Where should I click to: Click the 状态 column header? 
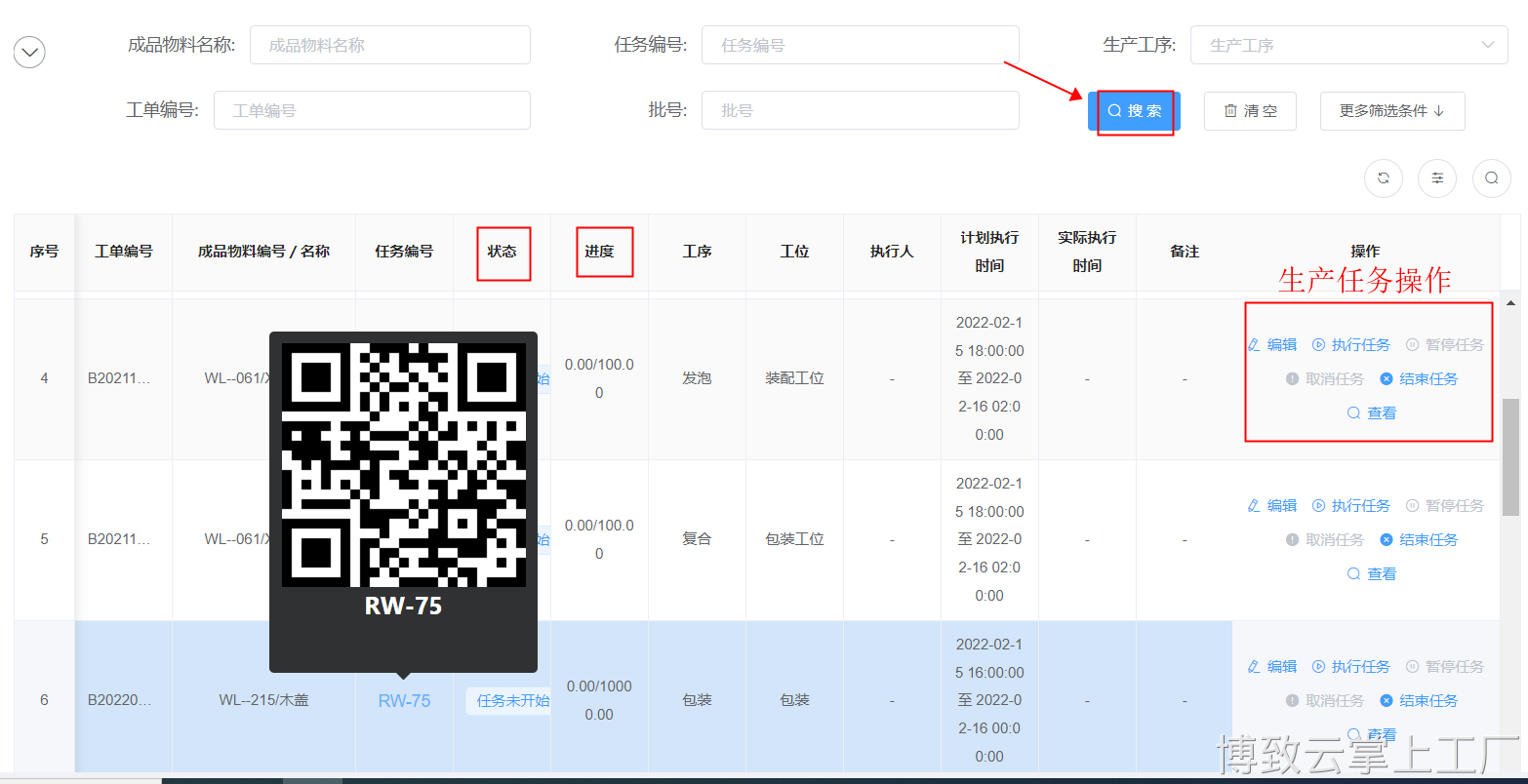tap(503, 252)
